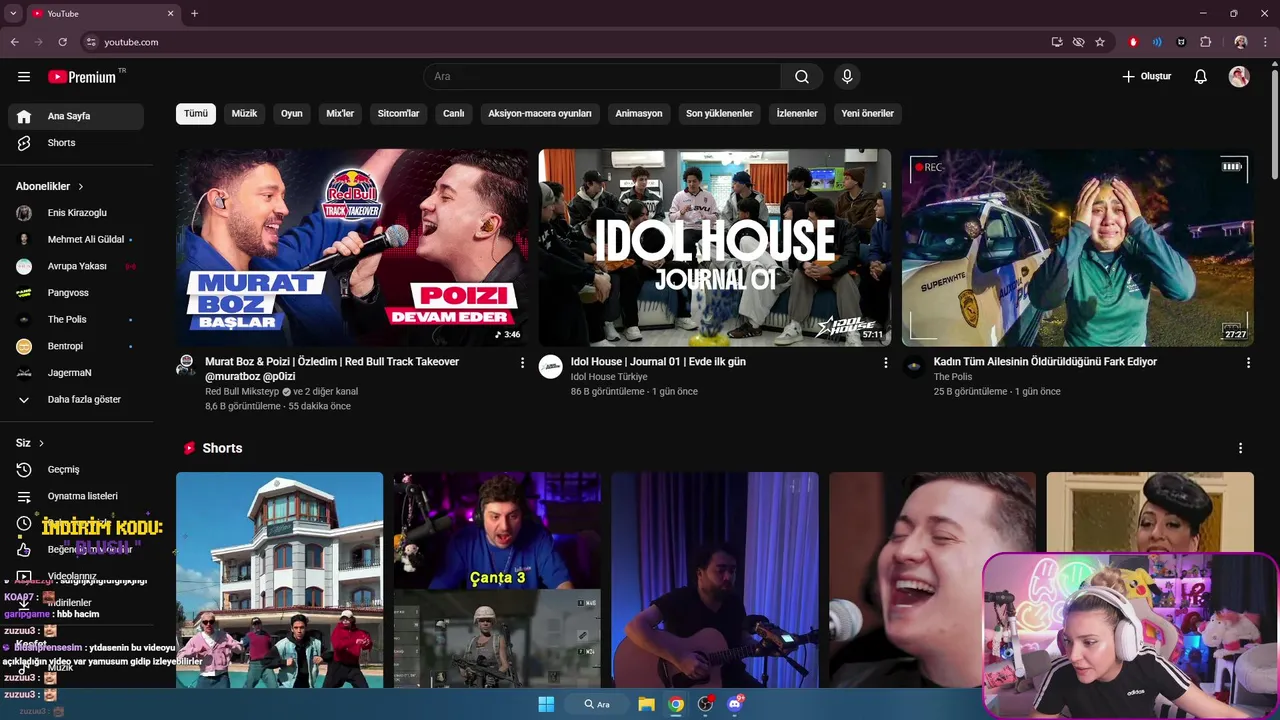Open Pangvoss channel subscription
Screen dimensions: 1280x720
point(76,293)
